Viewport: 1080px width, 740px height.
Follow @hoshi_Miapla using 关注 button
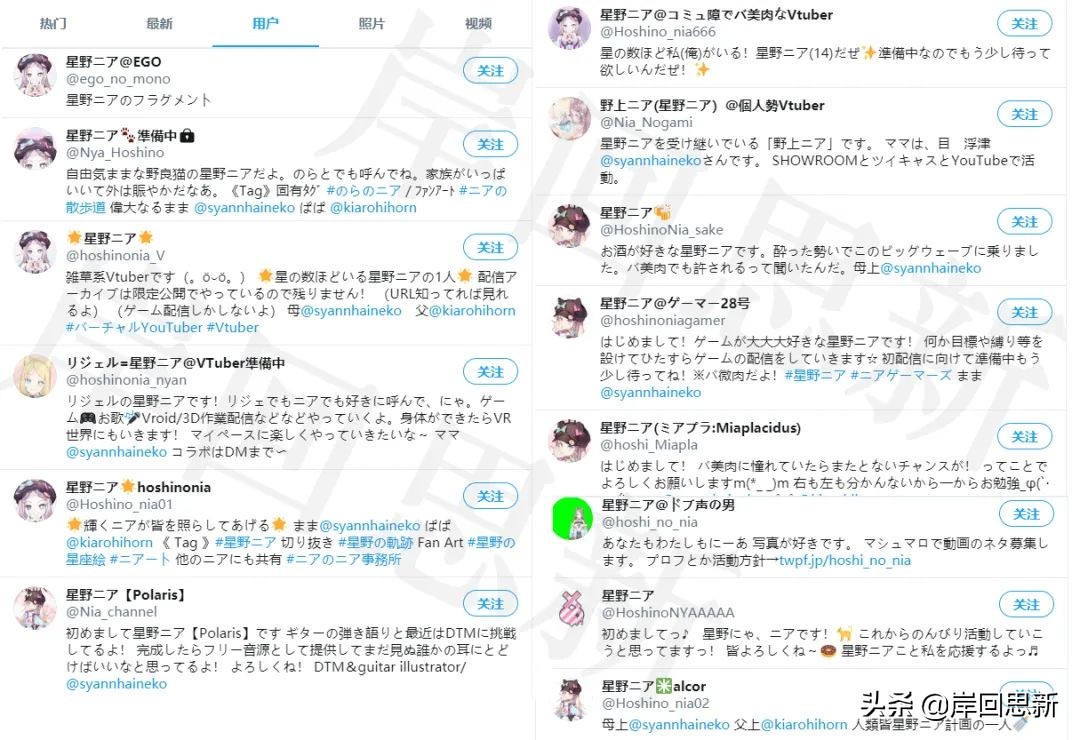click(1025, 437)
